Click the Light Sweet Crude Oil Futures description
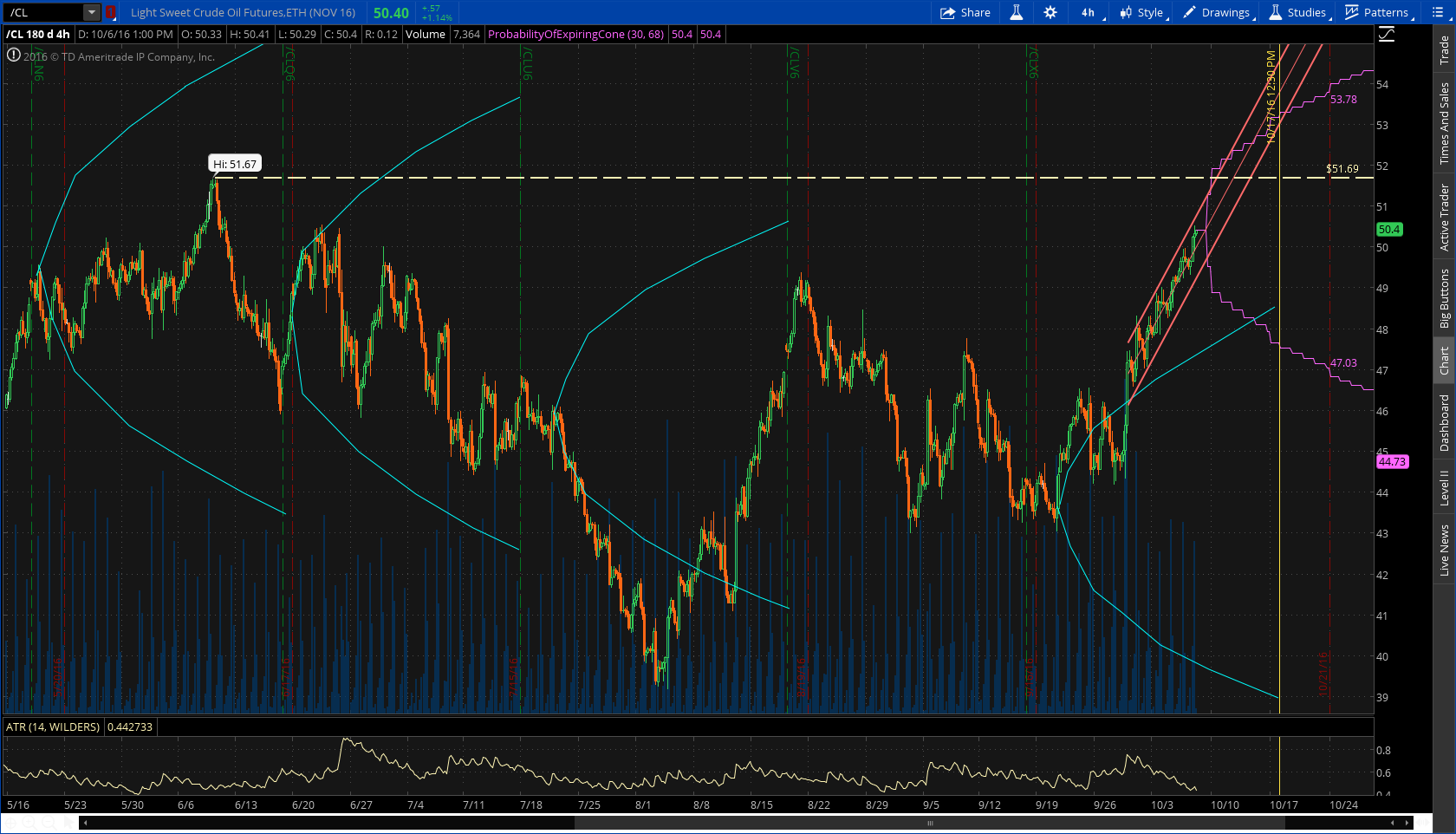The image size is (1456, 834). pyautogui.click(x=243, y=12)
